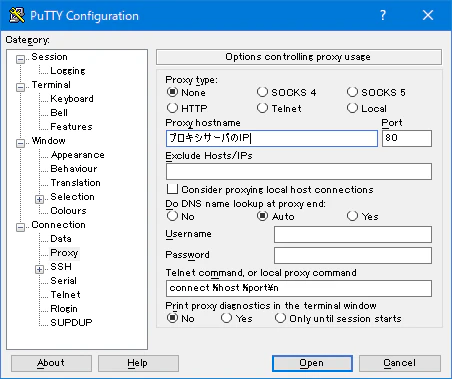The width and height of the screenshot is (452, 379).
Task: Open the Proxy category
Action: coord(64,253)
